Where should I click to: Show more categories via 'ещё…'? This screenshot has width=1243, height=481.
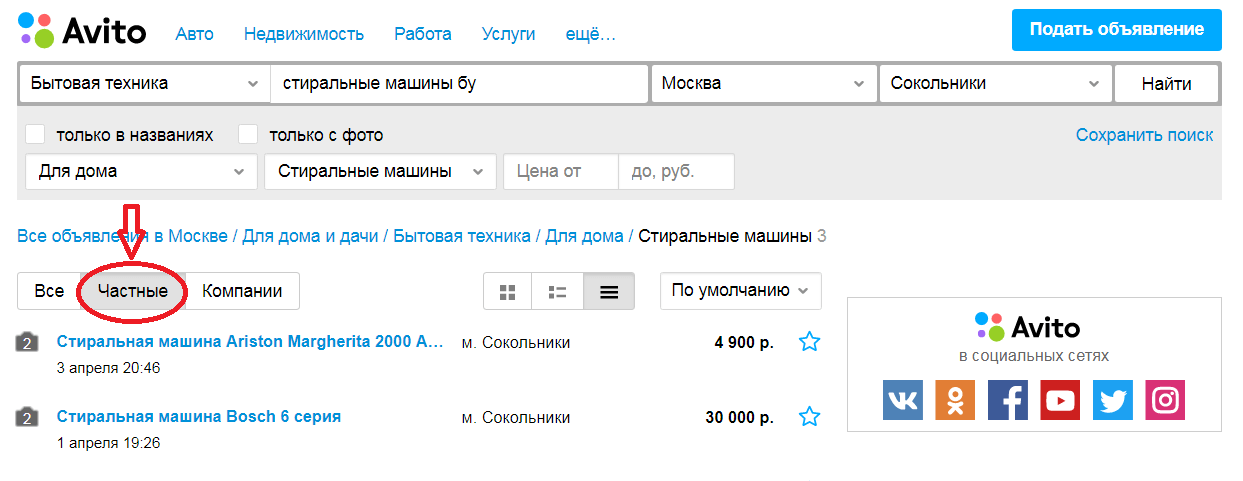click(x=591, y=34)
